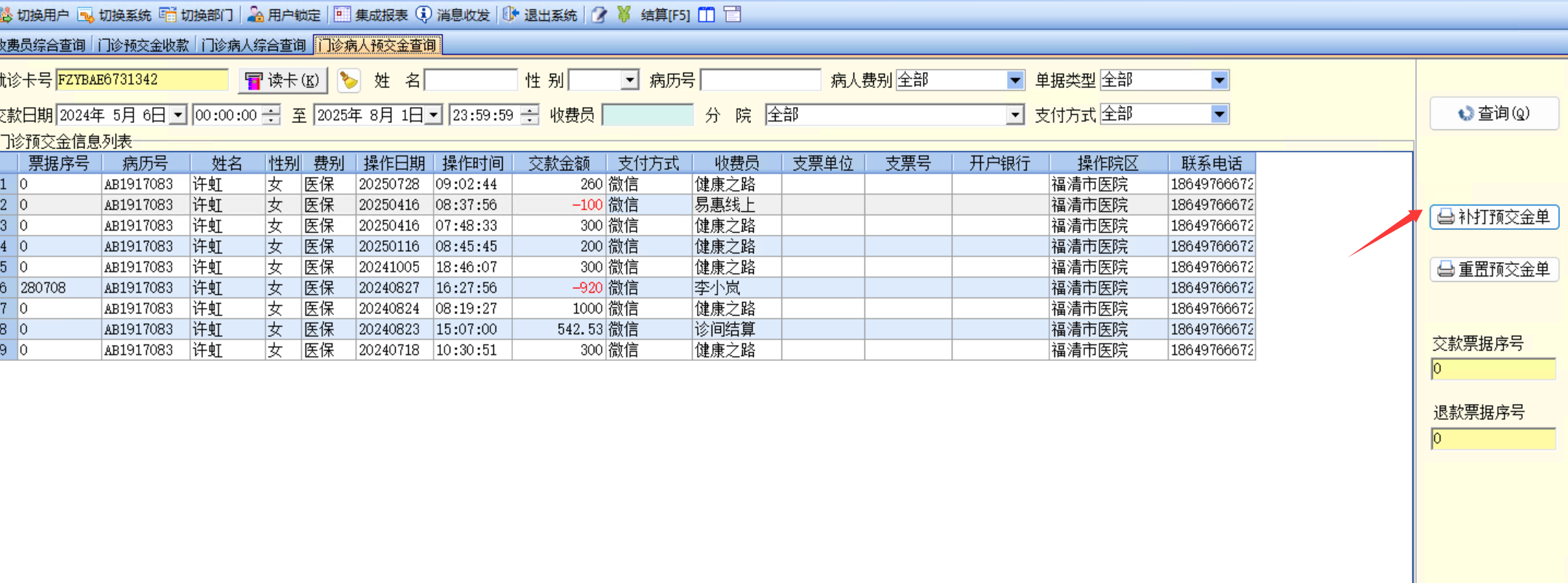Click 重置预交金单 reset button
Viewport: 1568px width, 583px height.
1494,269
